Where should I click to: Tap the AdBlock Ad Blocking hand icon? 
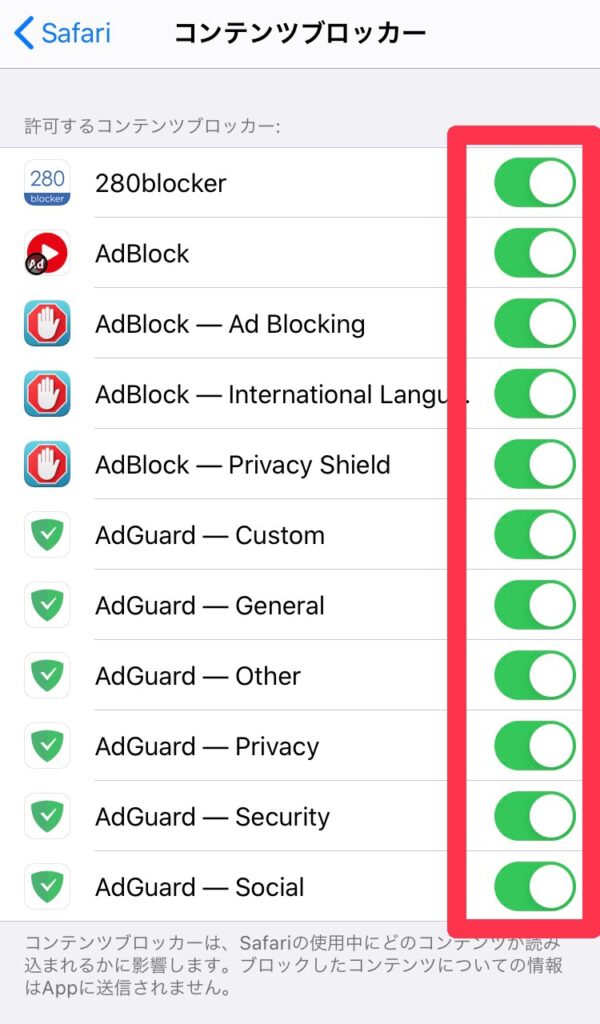coord(47,324)
